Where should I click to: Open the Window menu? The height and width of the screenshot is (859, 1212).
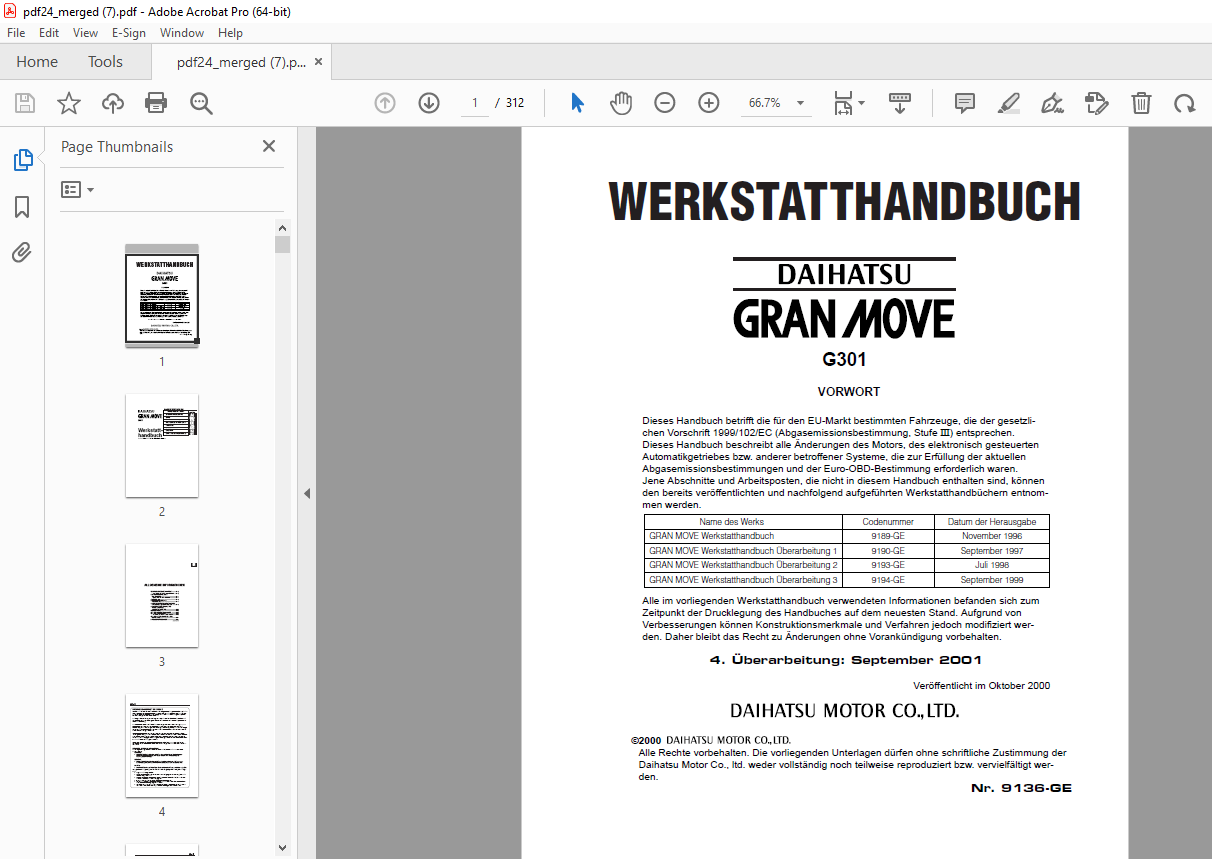(x=182, y=33)
